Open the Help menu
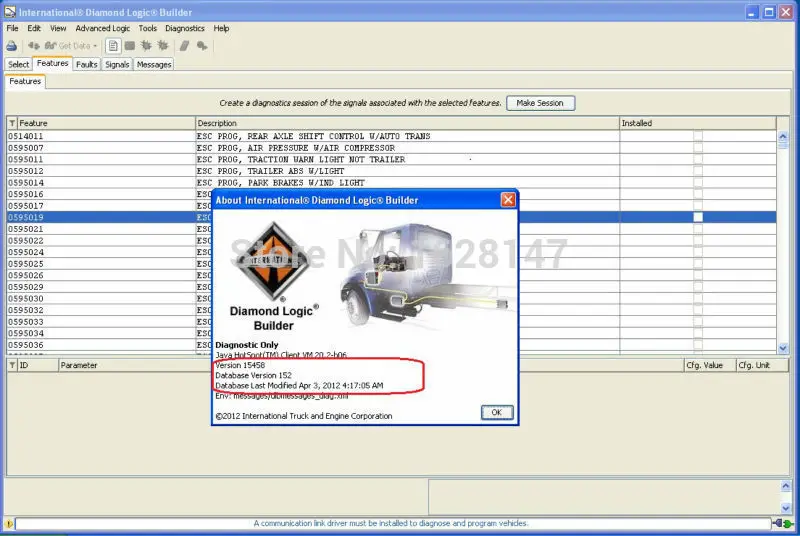This screenshot has width=800, height=536. (221, 29)
